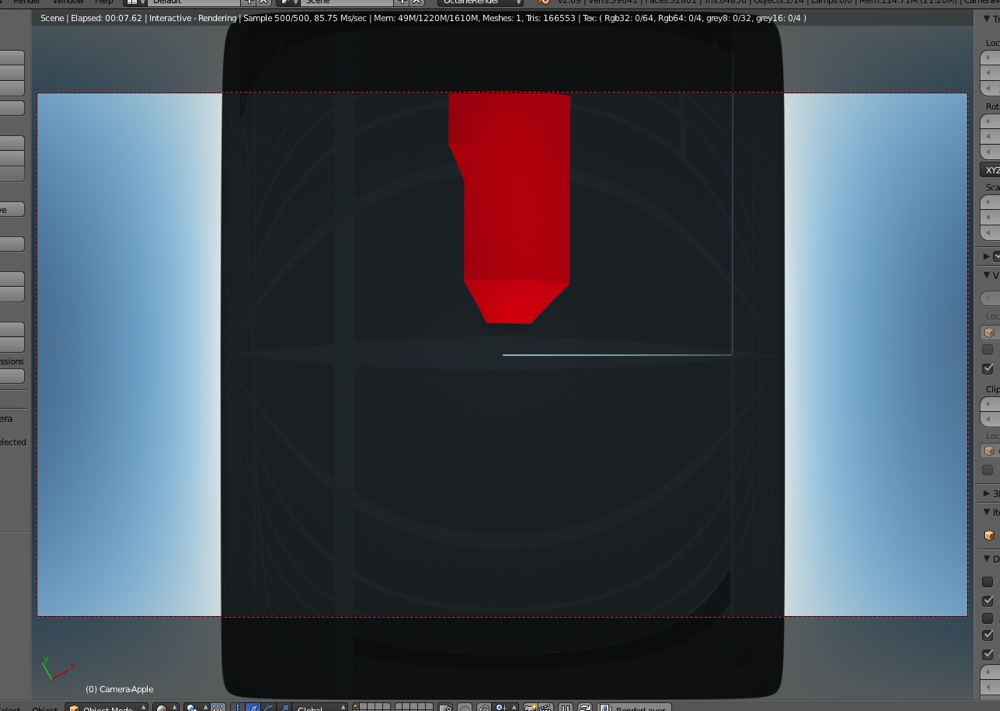Click the OpenGL render animation clapper icon

pyautogui.click(x=545, y=708)
